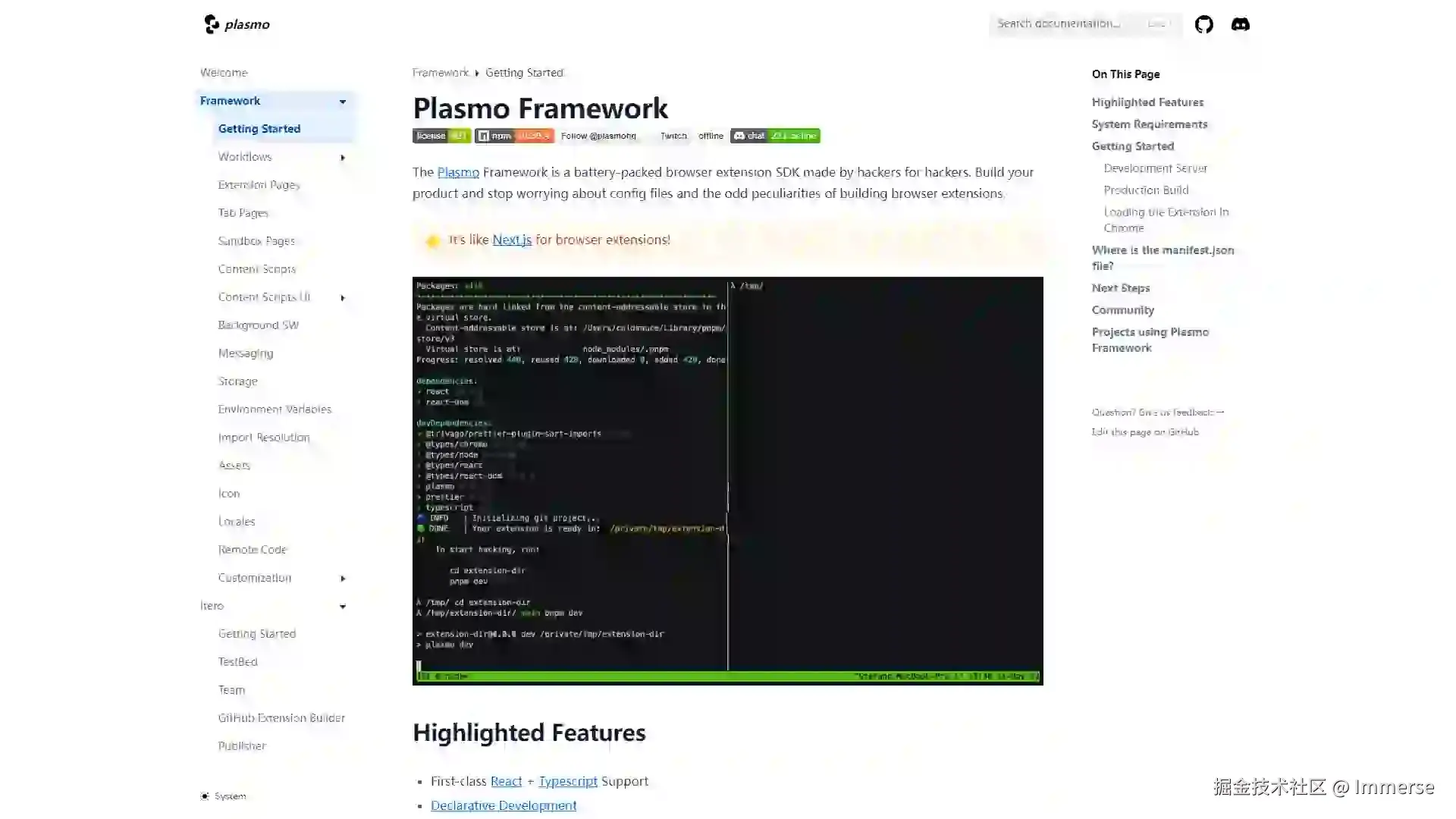Open the Plasmo GitHub repository icon

(x=1203, y=24)
